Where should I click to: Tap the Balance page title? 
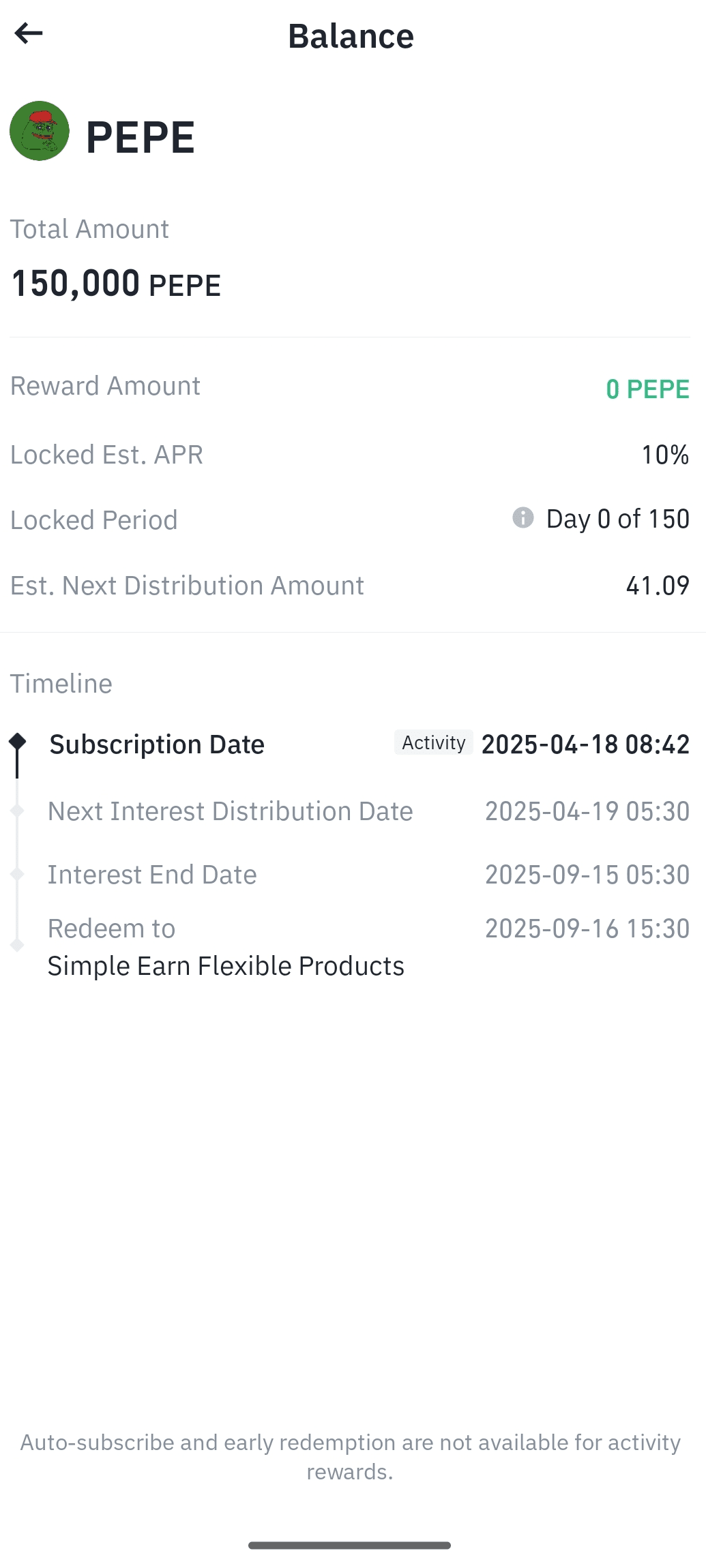point(351,36)
